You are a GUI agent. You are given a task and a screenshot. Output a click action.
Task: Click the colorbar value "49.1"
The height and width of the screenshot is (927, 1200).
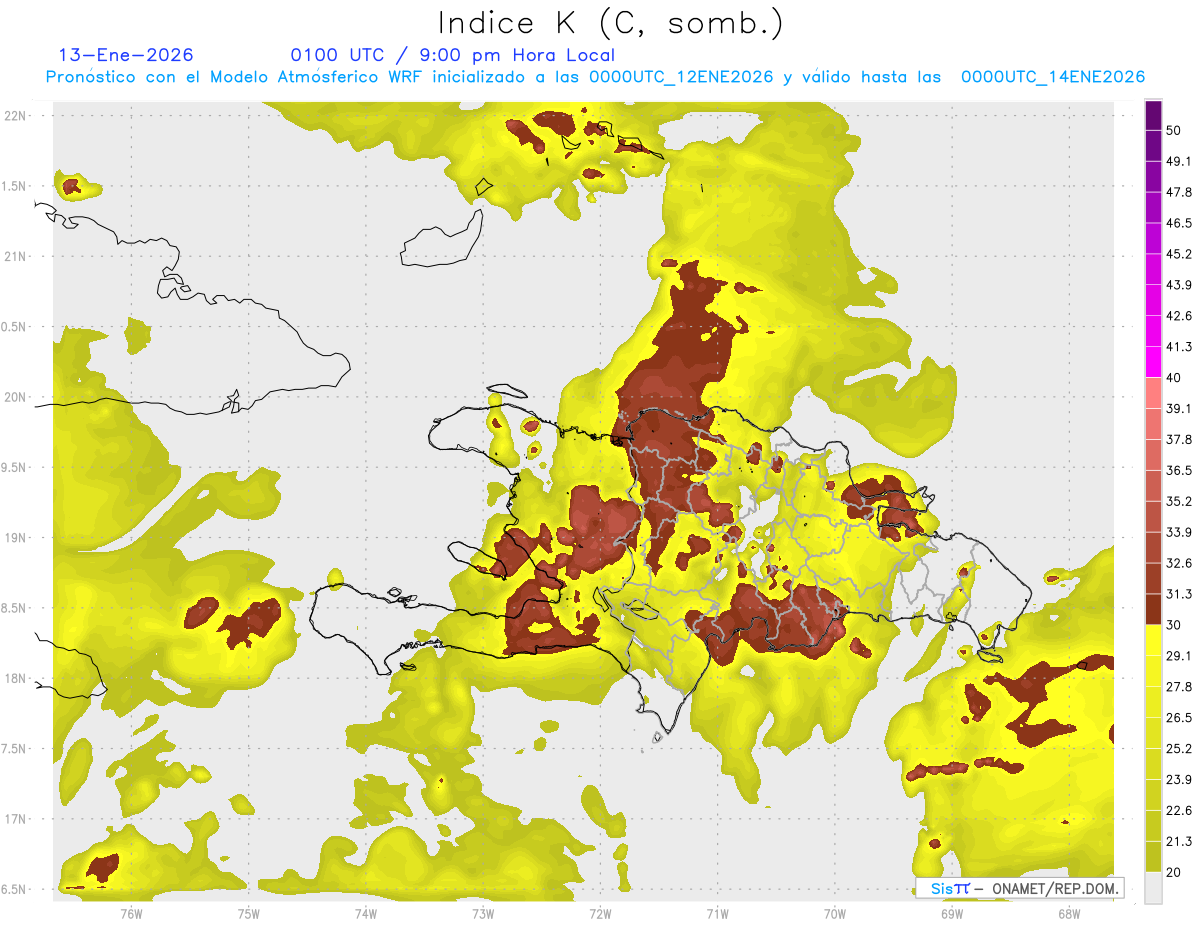coord(1179,161)
